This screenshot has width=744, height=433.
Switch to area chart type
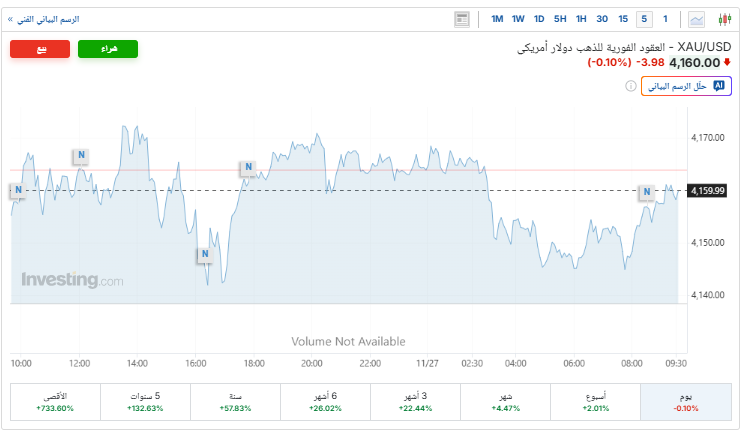coord(697,19)
